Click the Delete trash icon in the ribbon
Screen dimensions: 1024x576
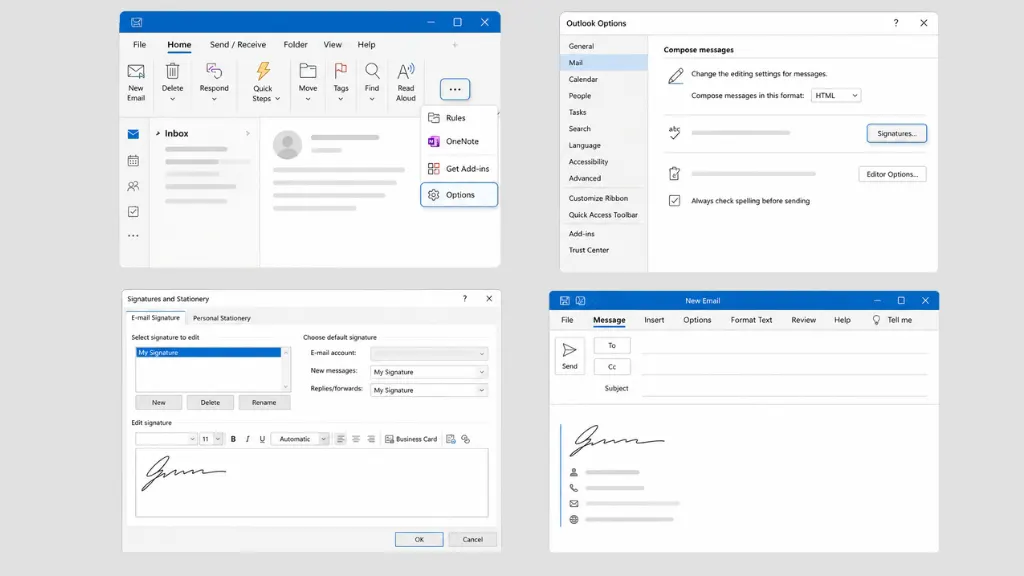pyautogui.click(x=172, y=71)
